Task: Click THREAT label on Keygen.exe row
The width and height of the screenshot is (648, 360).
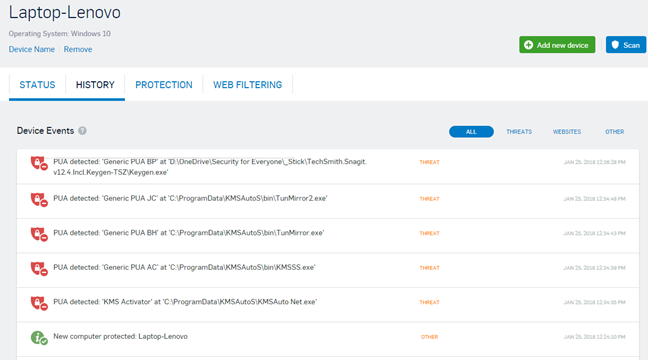Action: pyautogui.click(x=429, y=162)
